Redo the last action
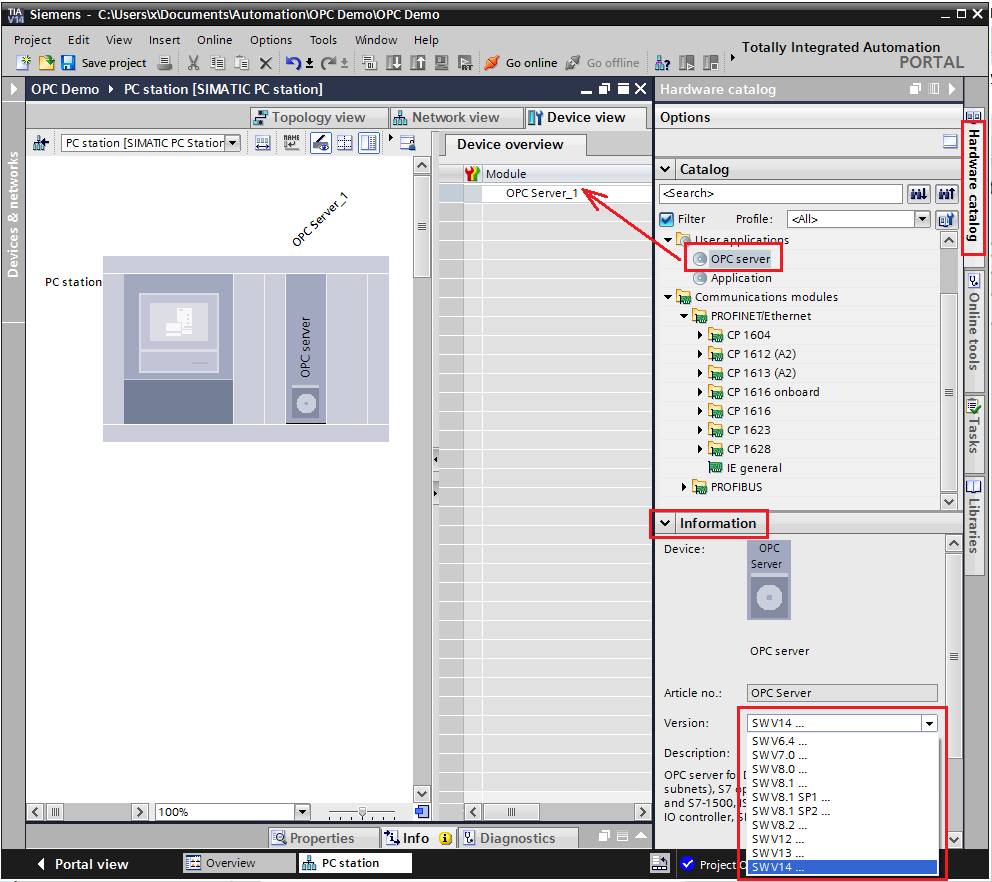The width and height of the screenshot is (992, 882). (329, 63)
